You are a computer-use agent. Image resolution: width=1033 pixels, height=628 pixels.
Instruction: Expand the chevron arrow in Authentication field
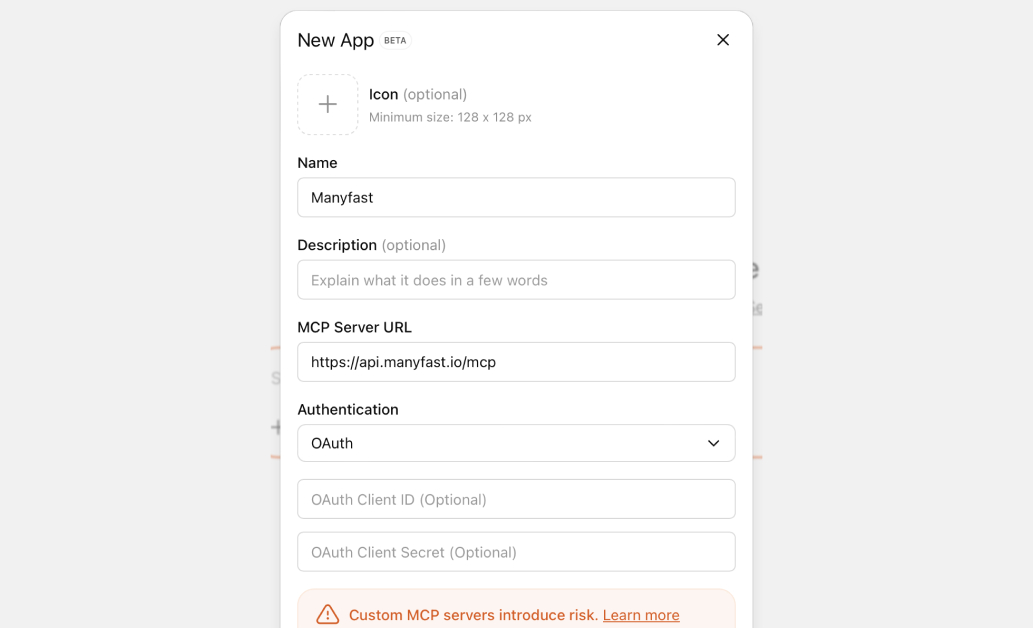(713, 443)
